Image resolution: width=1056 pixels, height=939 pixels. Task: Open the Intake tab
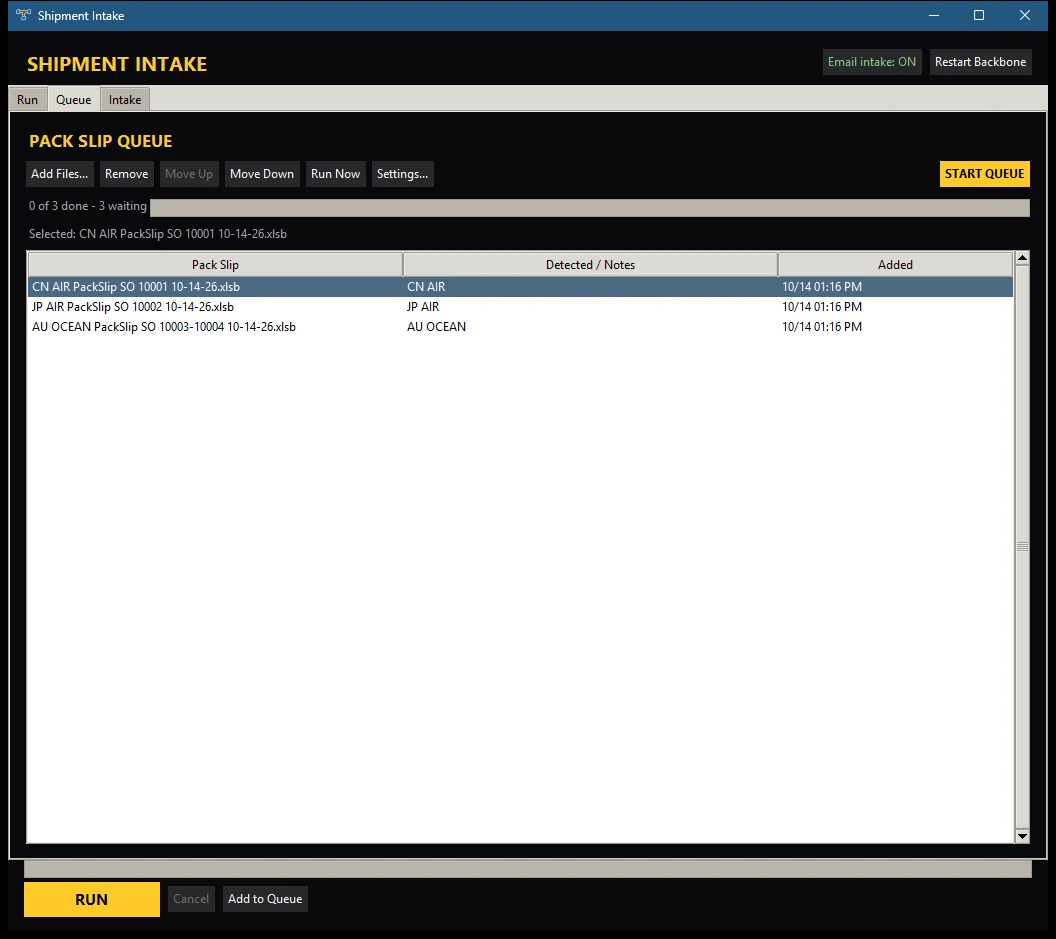tap(125, 100)
